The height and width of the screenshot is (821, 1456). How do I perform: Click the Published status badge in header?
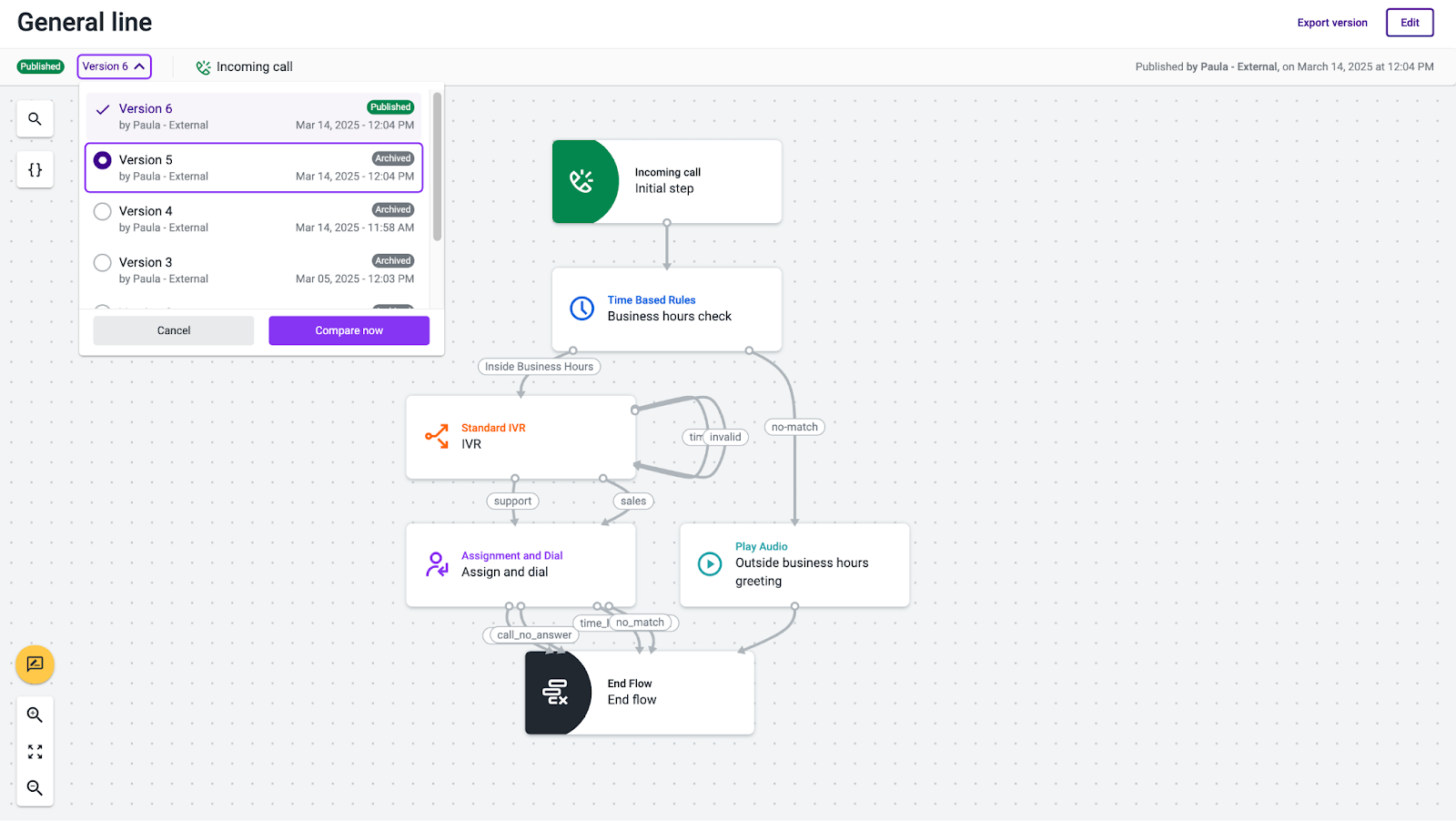pos(41,66)
